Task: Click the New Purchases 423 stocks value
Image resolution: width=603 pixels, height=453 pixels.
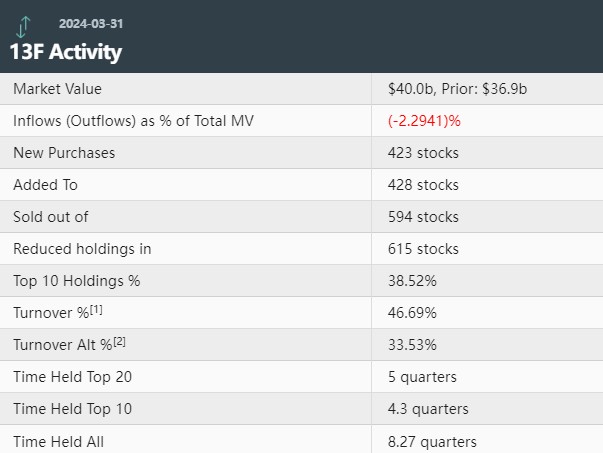Action: [423, 153]
